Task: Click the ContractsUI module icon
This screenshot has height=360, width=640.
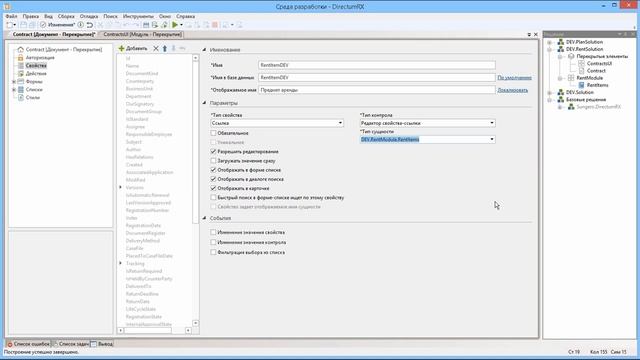Action: (x=582, y=63)
